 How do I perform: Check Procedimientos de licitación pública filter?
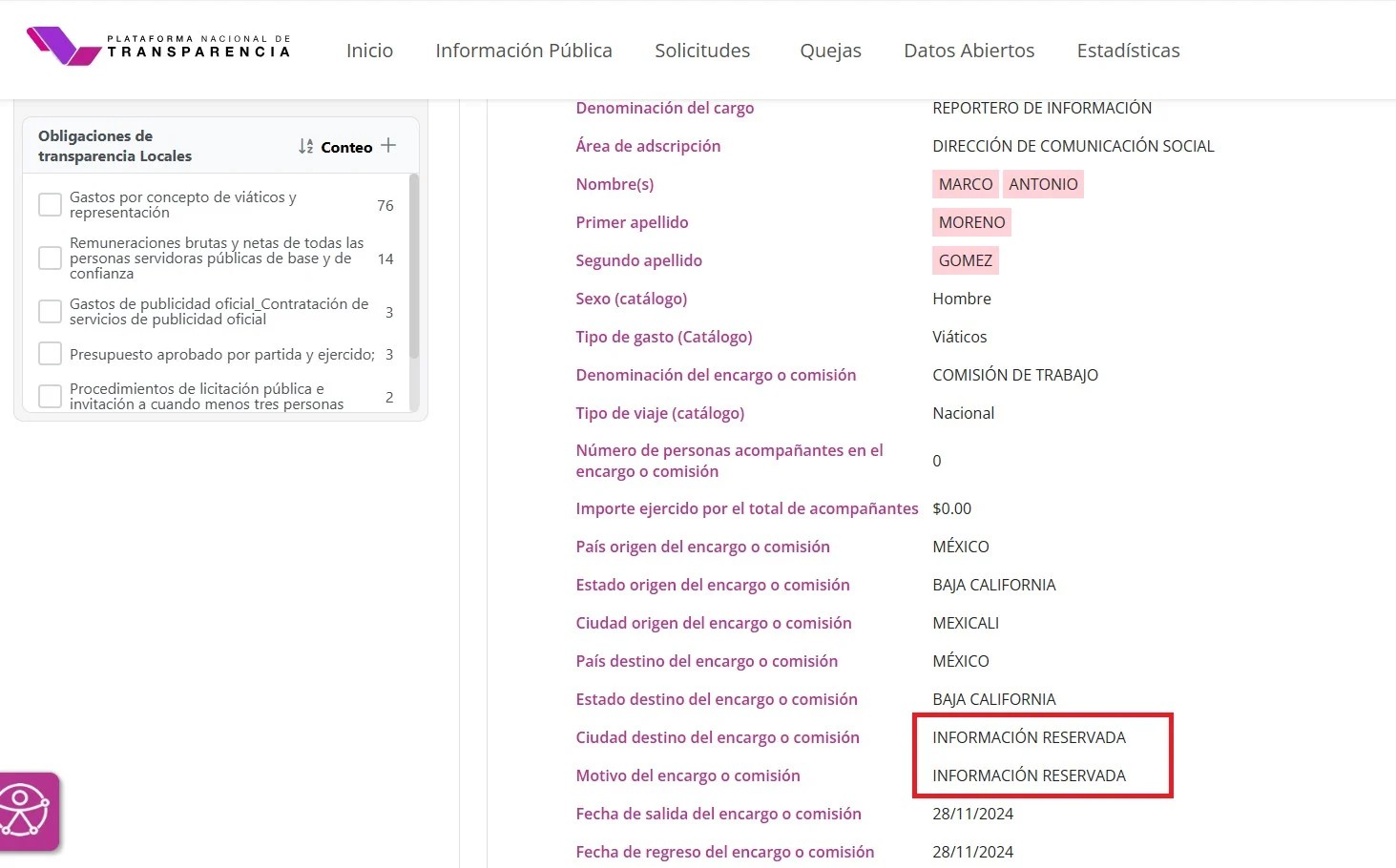pyautogui.click(x=50, y=396)
